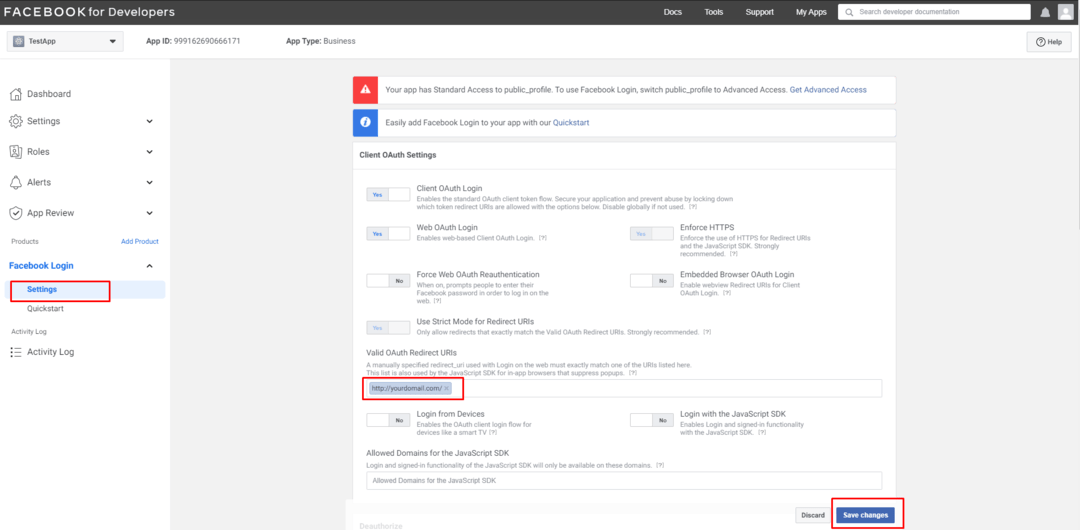Open help tooltip for Embedded Browser OAuth Login
Screen dimensions: 1080x530
(727, 293)
